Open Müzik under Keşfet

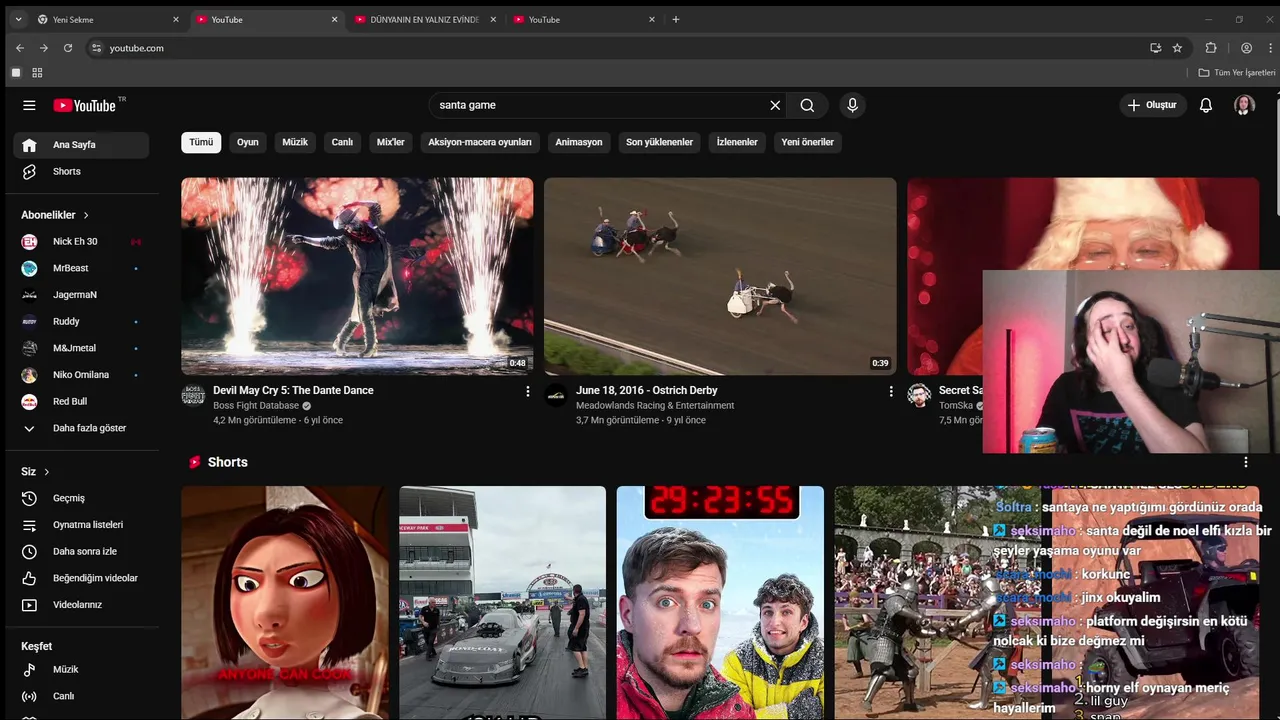pos(81,669)
